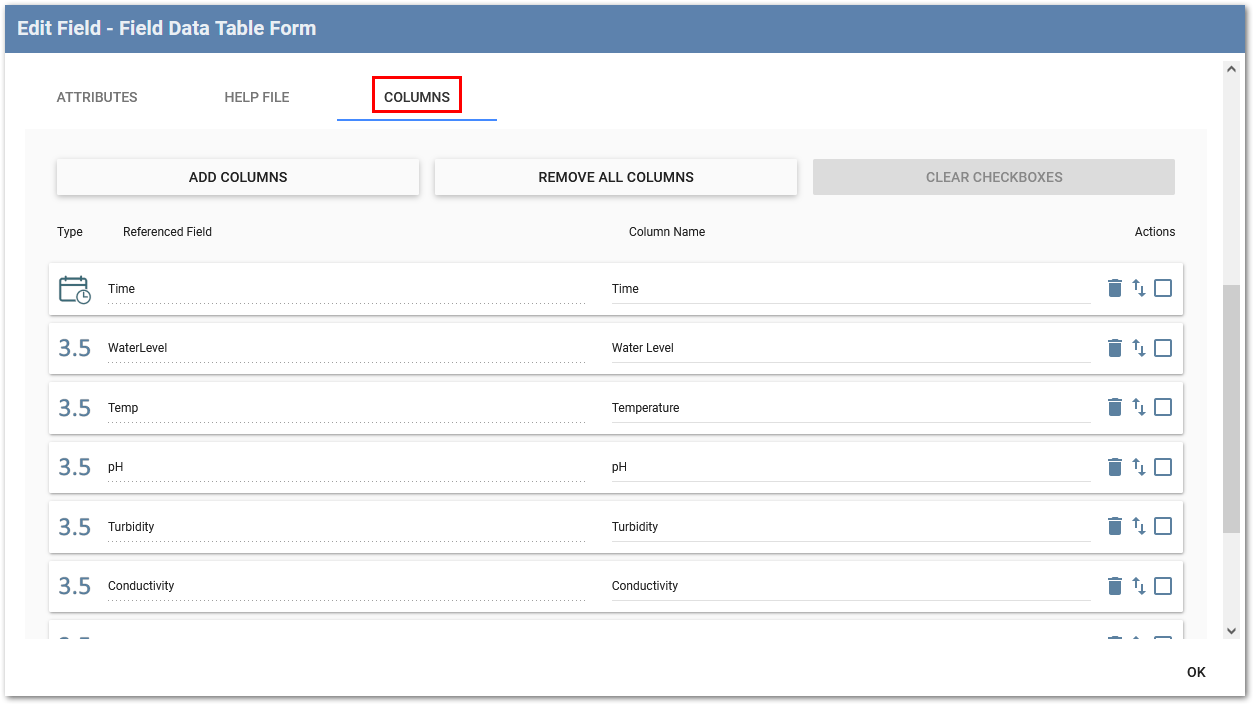Screen dimensions: 1254x705
Task: Click reorder arrows for Conductivity row
Action: tap(1139, 586)
